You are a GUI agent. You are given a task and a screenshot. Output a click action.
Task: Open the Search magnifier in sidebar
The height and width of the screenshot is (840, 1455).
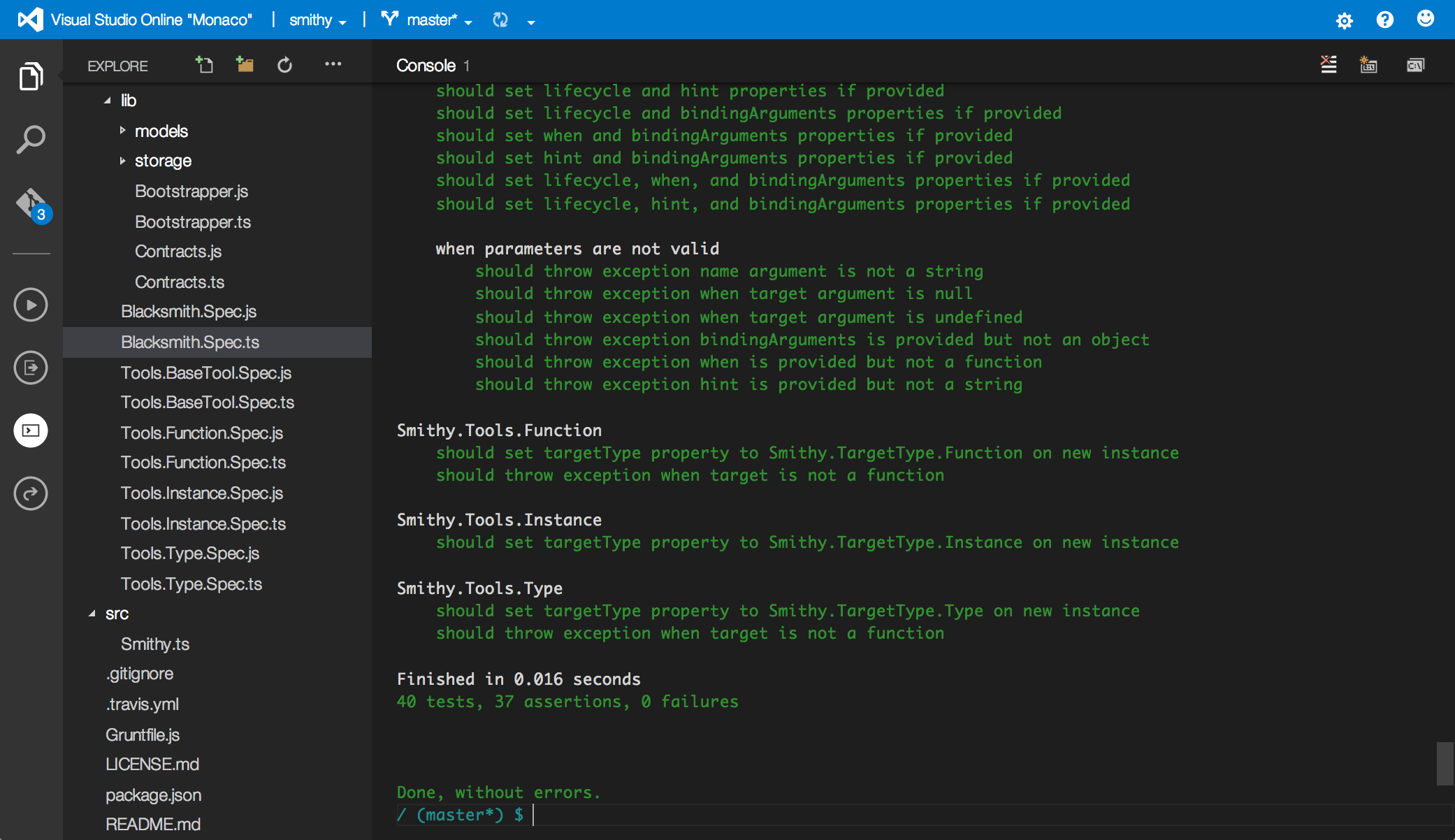pyautogui.click(x=31, y=139)
